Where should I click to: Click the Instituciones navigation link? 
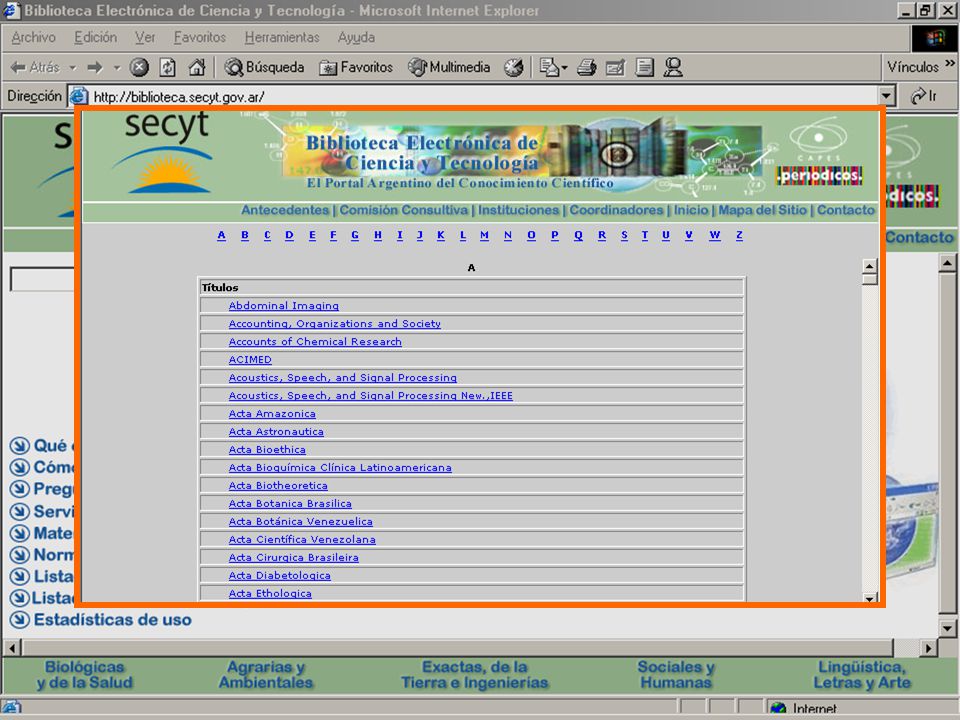click(519, 210)
